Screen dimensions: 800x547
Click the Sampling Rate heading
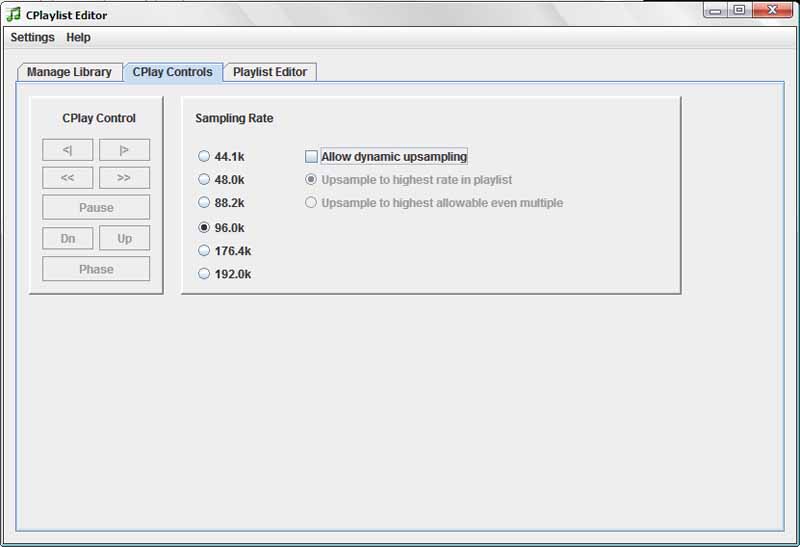click(x=234, y=118)
